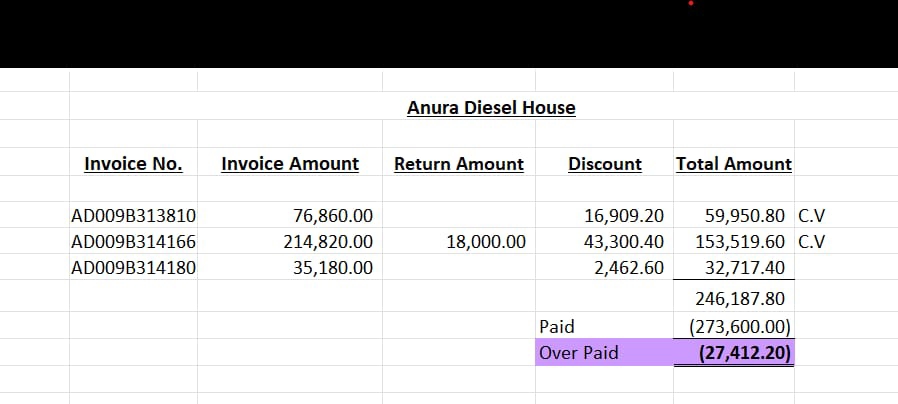Select invoice number AD009B314180 cell
The width and height of the screenshot is (898, 404).
click(133, 267)
